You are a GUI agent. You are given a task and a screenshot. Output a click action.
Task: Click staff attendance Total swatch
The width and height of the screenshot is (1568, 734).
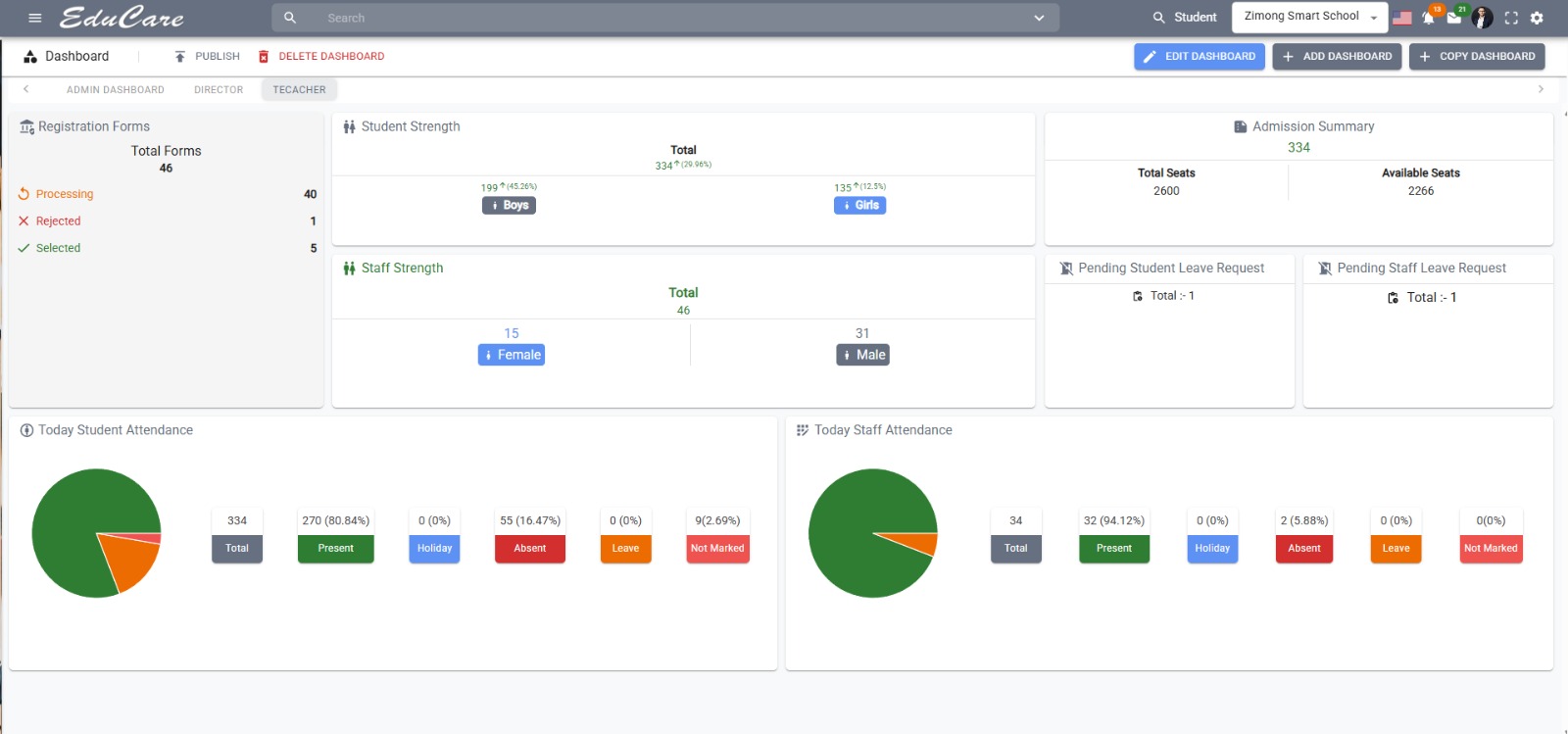click(1016, 549)
